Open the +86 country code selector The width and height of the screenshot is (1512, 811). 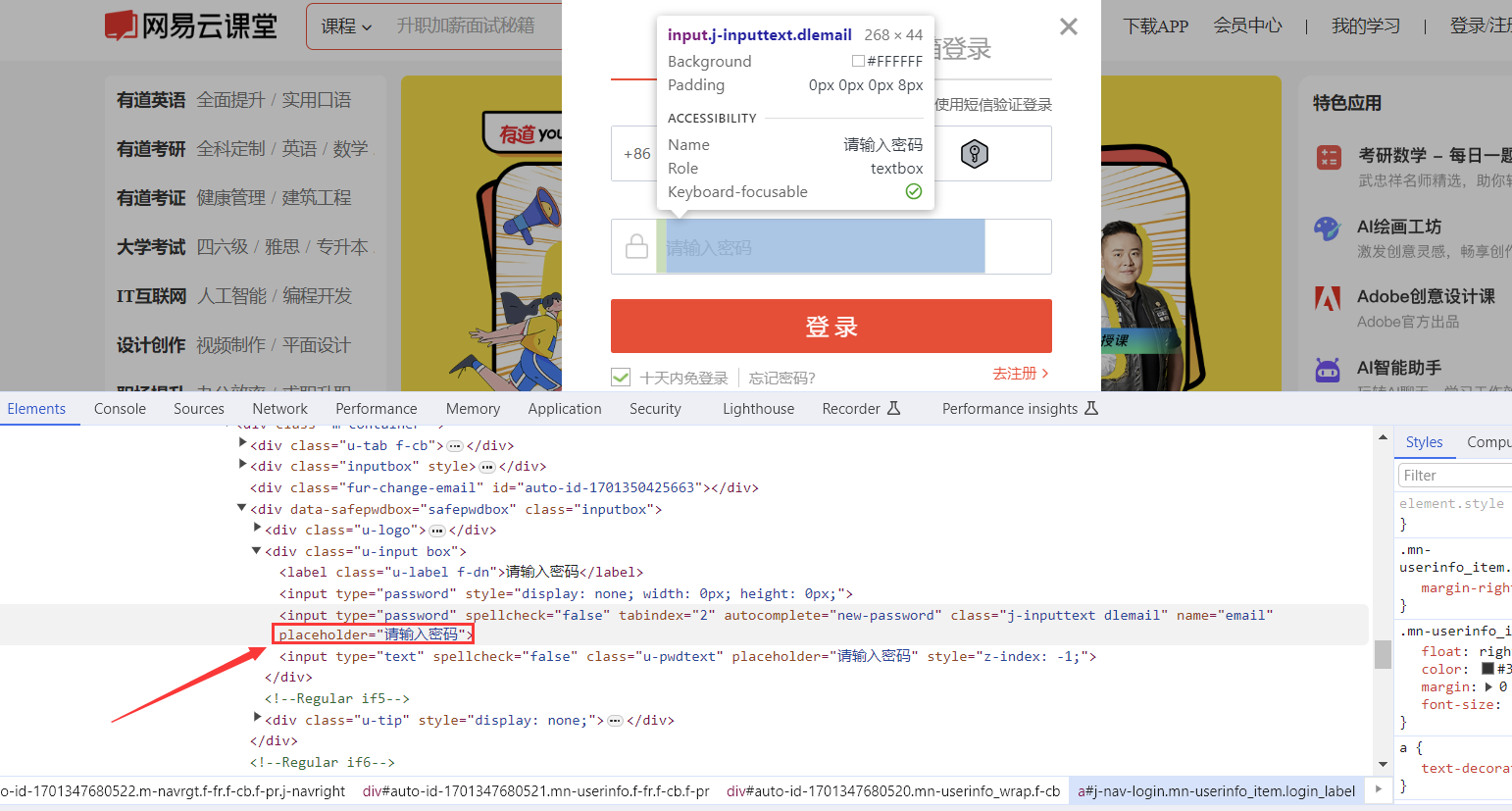pos(636,154)
